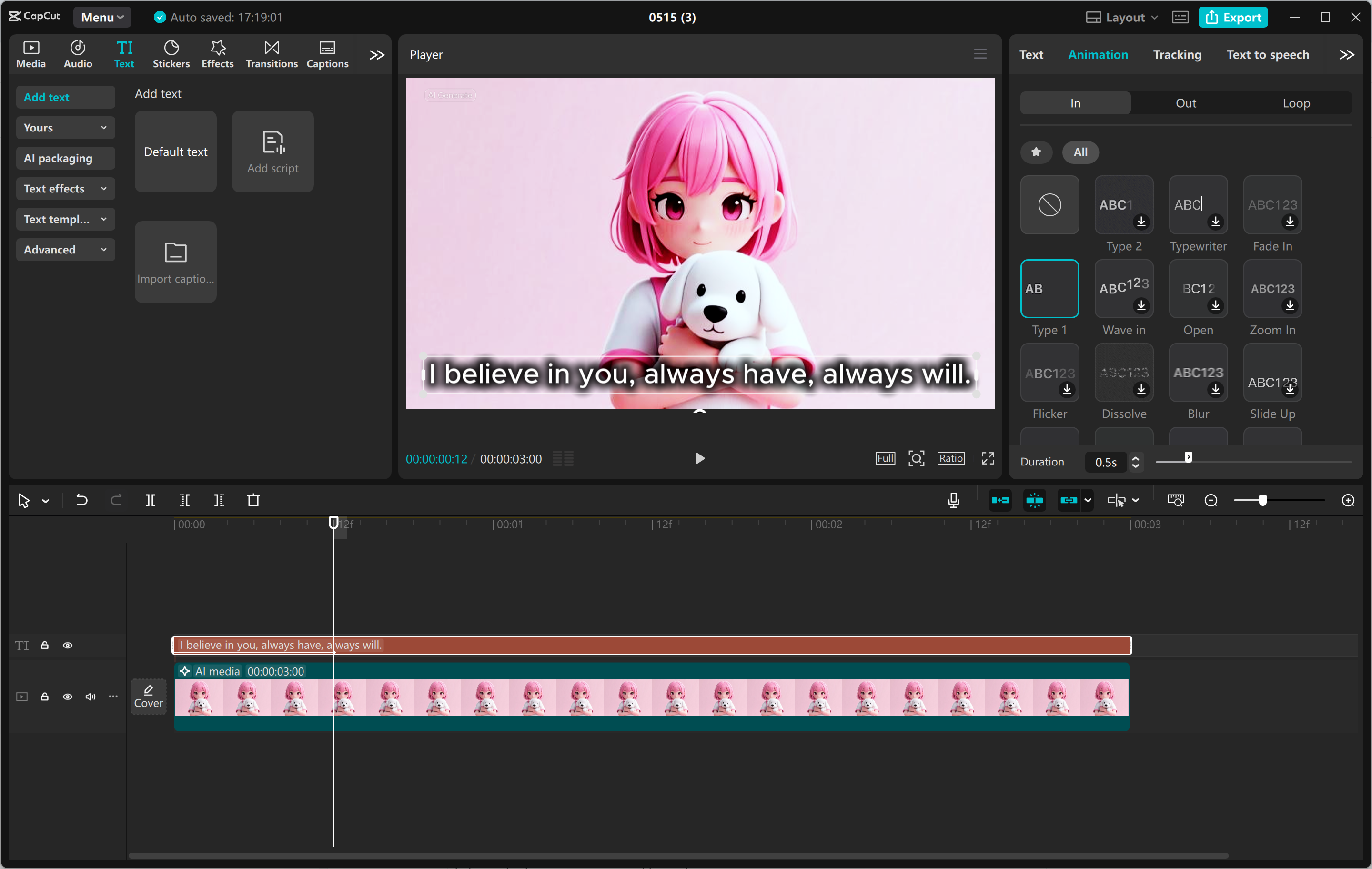Open the Menu in the top bar
This screenshot has width=1372, height=869.
point(101,17)
